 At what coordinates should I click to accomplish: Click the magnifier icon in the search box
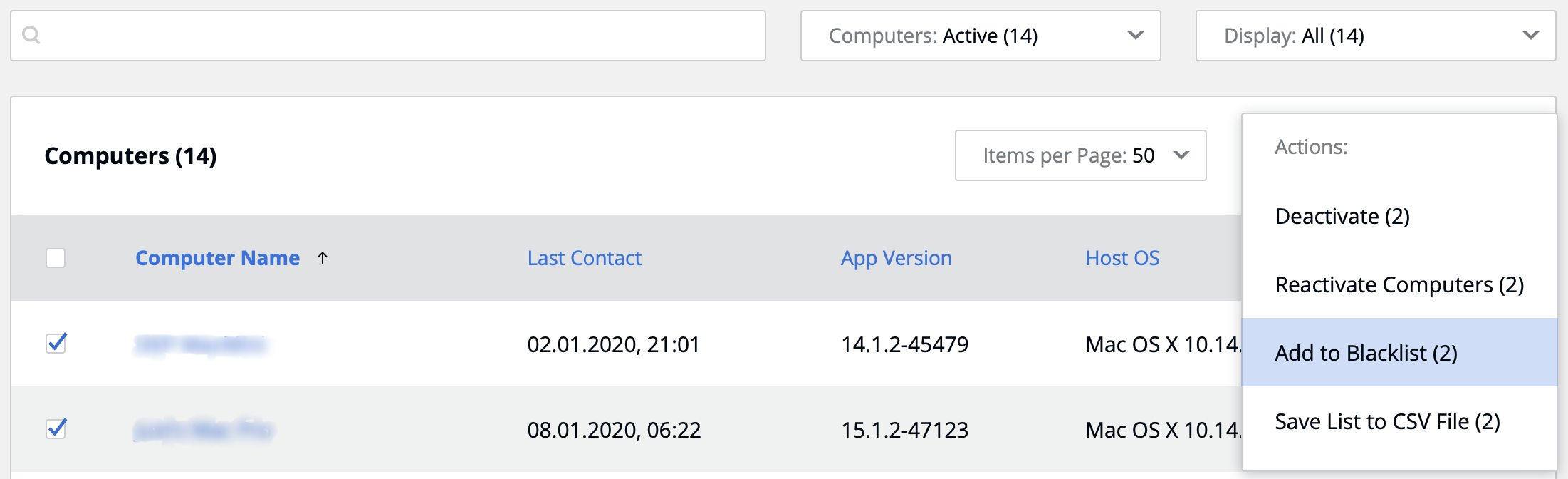[x=31, y=35]
